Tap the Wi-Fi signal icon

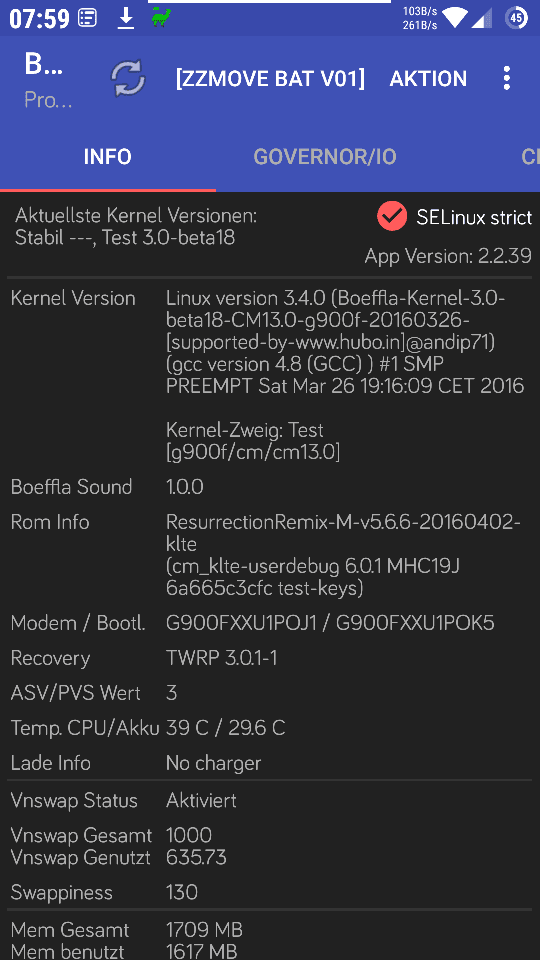click(x=454, y=18)
